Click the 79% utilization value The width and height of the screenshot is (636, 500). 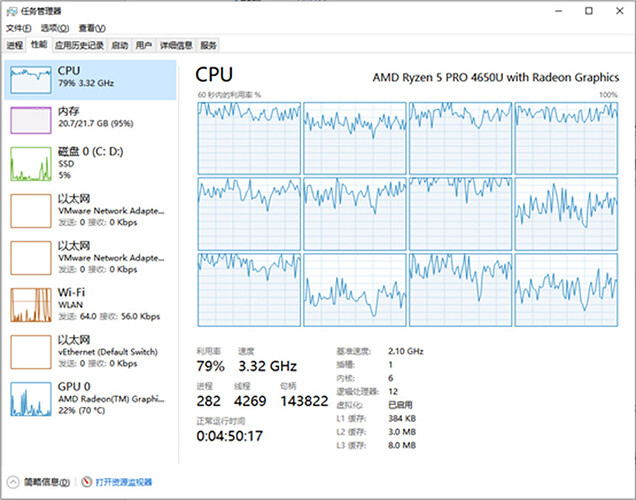pyautogui.click(x=211, y=366)
